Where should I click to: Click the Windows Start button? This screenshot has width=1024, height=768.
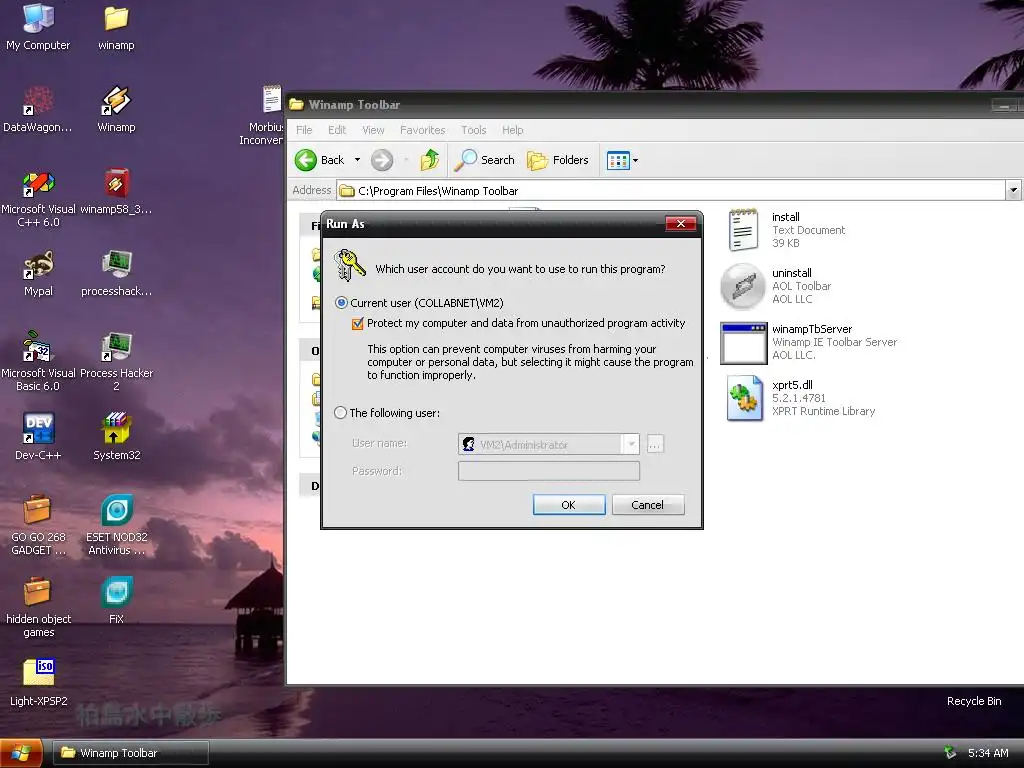(x=21, y=753)
